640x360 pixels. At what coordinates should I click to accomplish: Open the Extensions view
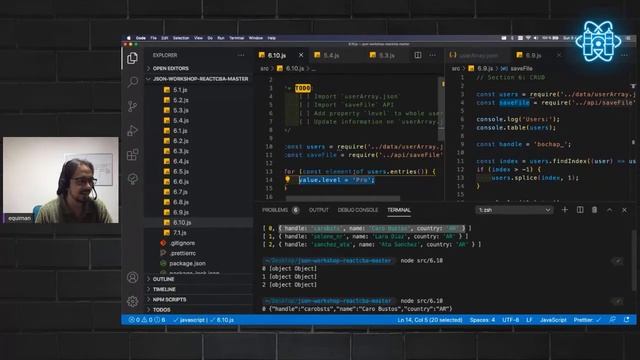(132, 155)
